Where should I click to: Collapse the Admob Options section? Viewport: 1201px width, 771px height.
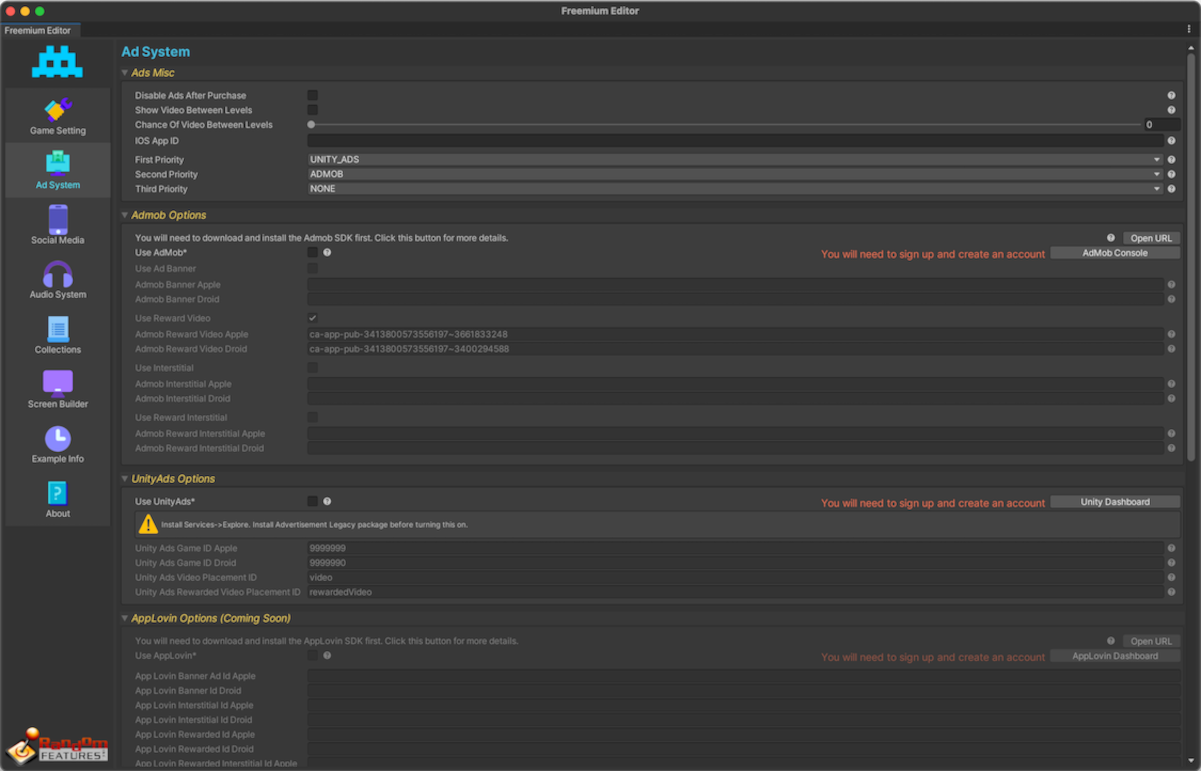(125, 215)
